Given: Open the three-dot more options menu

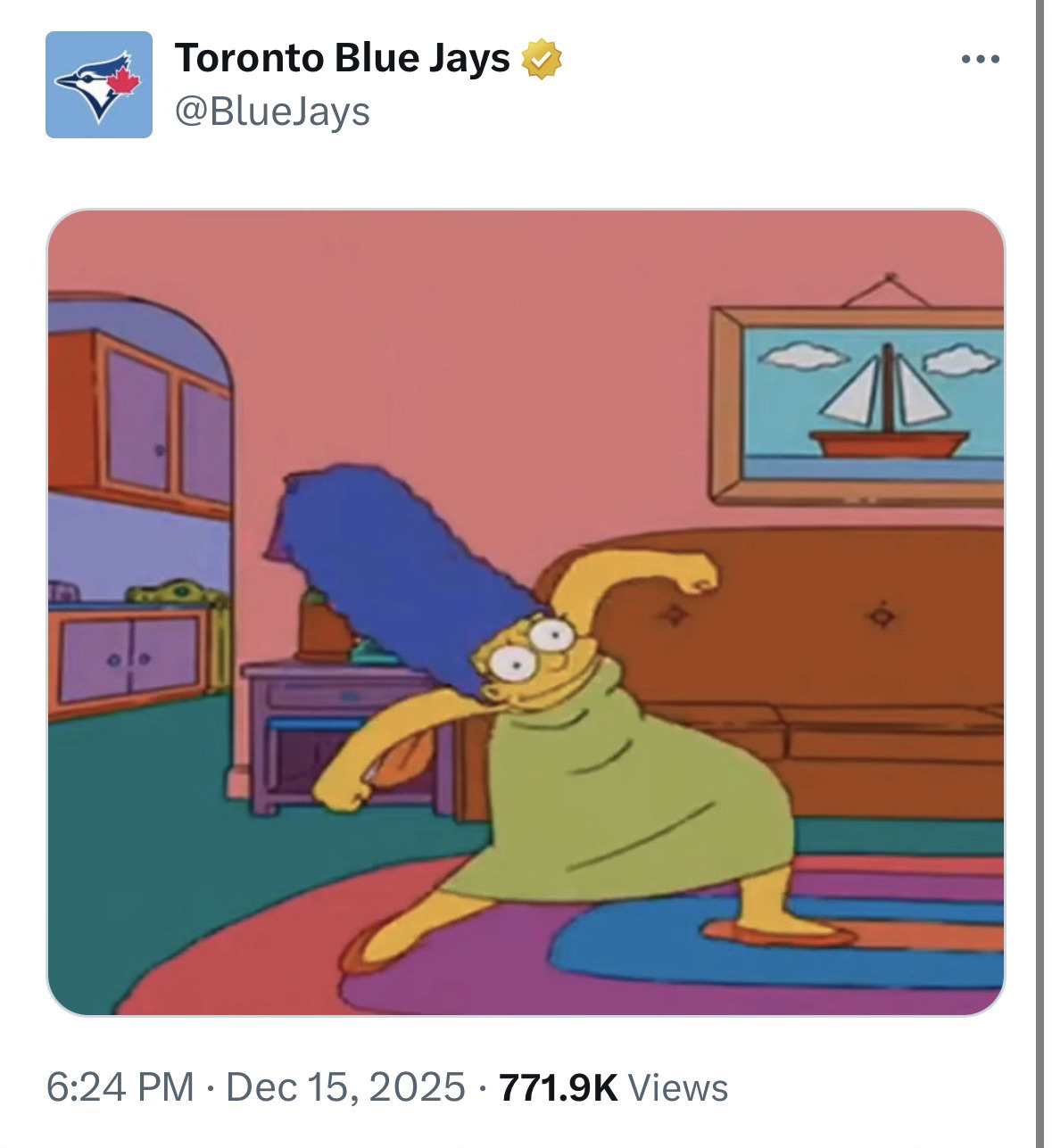Looking at the screenshot, I should (981, 60).
